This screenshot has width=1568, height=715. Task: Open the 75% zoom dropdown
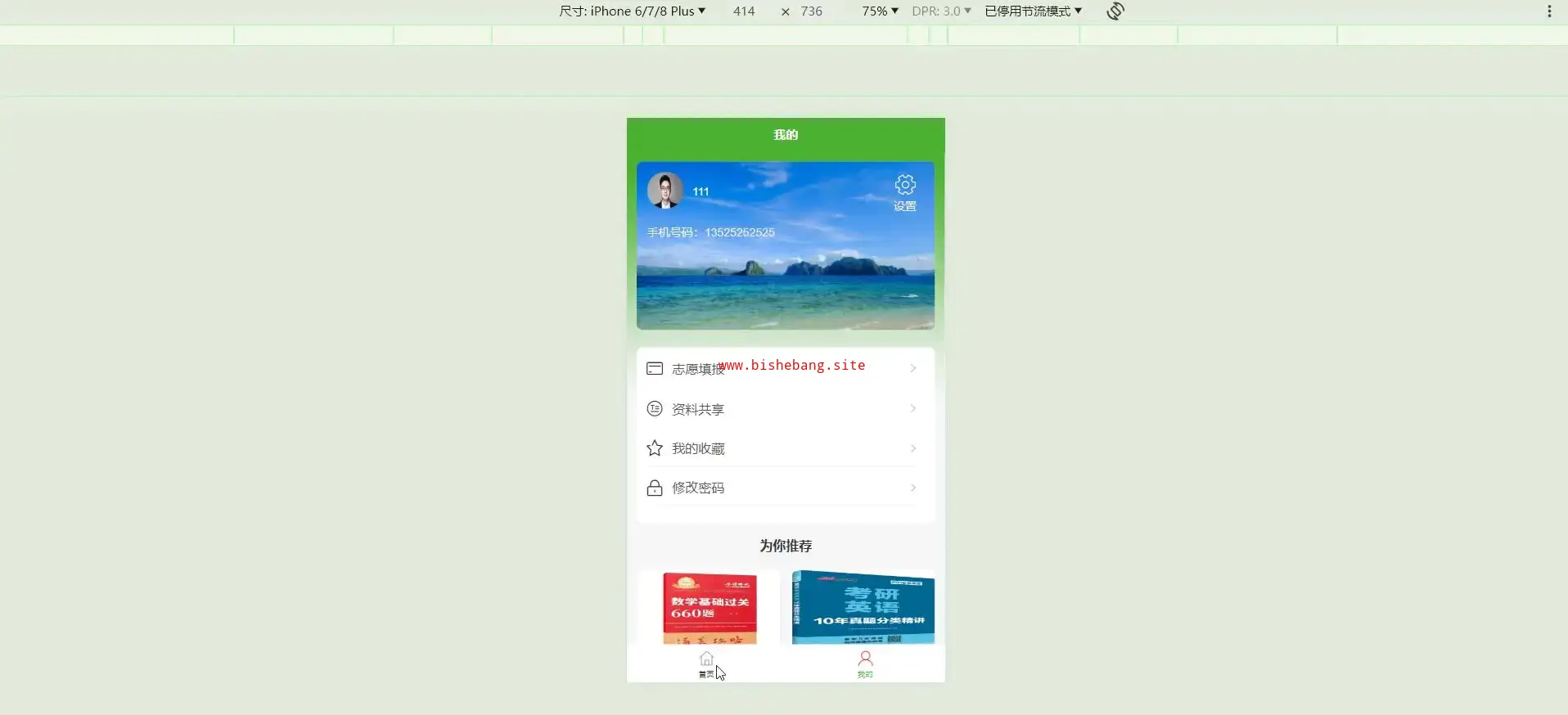pos(880,11)
